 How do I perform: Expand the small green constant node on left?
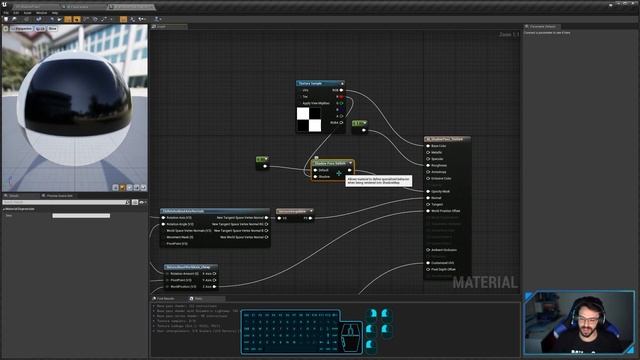pyautogui.click(x=266, y=159)
